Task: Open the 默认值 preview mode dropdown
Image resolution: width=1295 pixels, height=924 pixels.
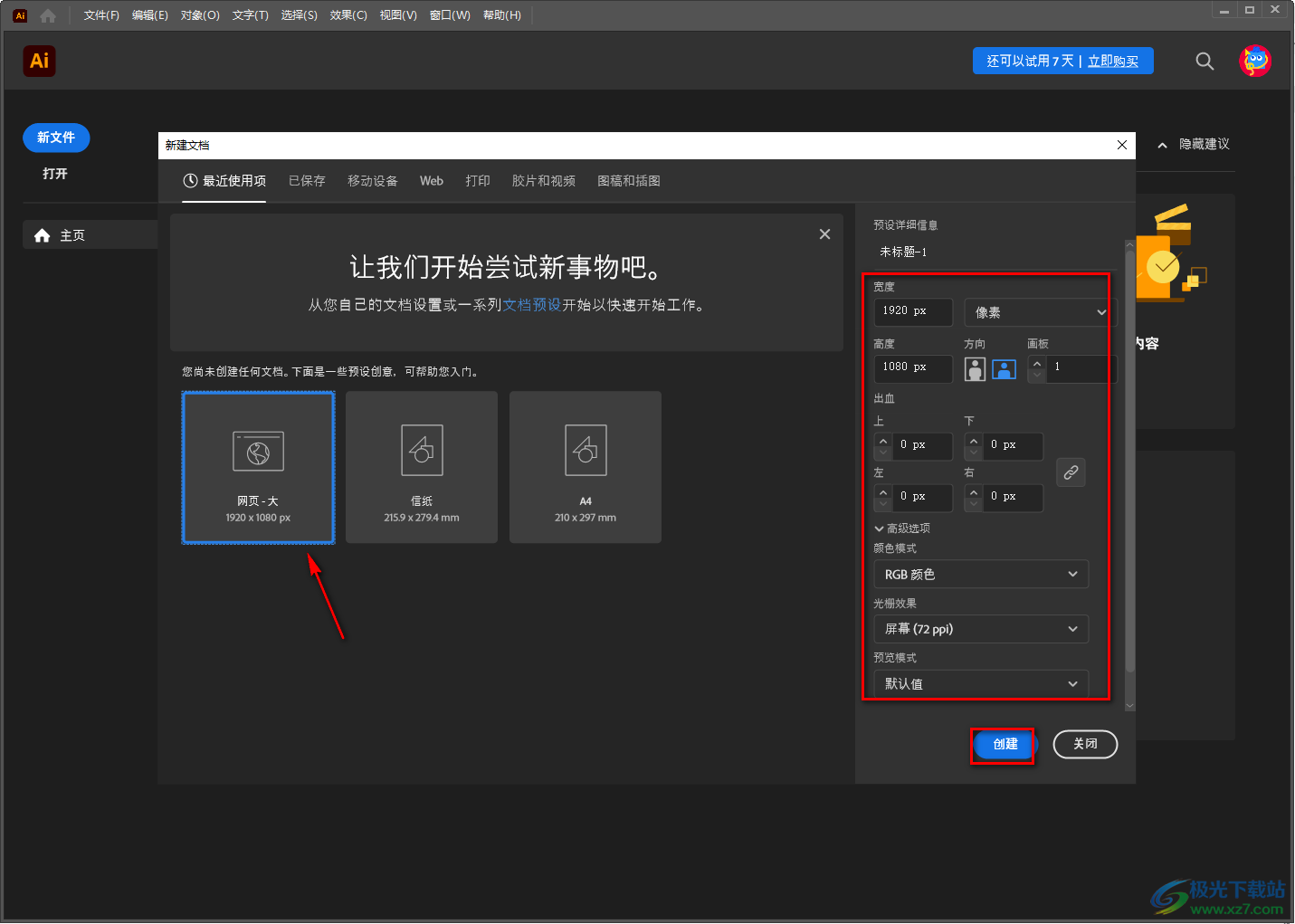Action: (x=980, y=683)
